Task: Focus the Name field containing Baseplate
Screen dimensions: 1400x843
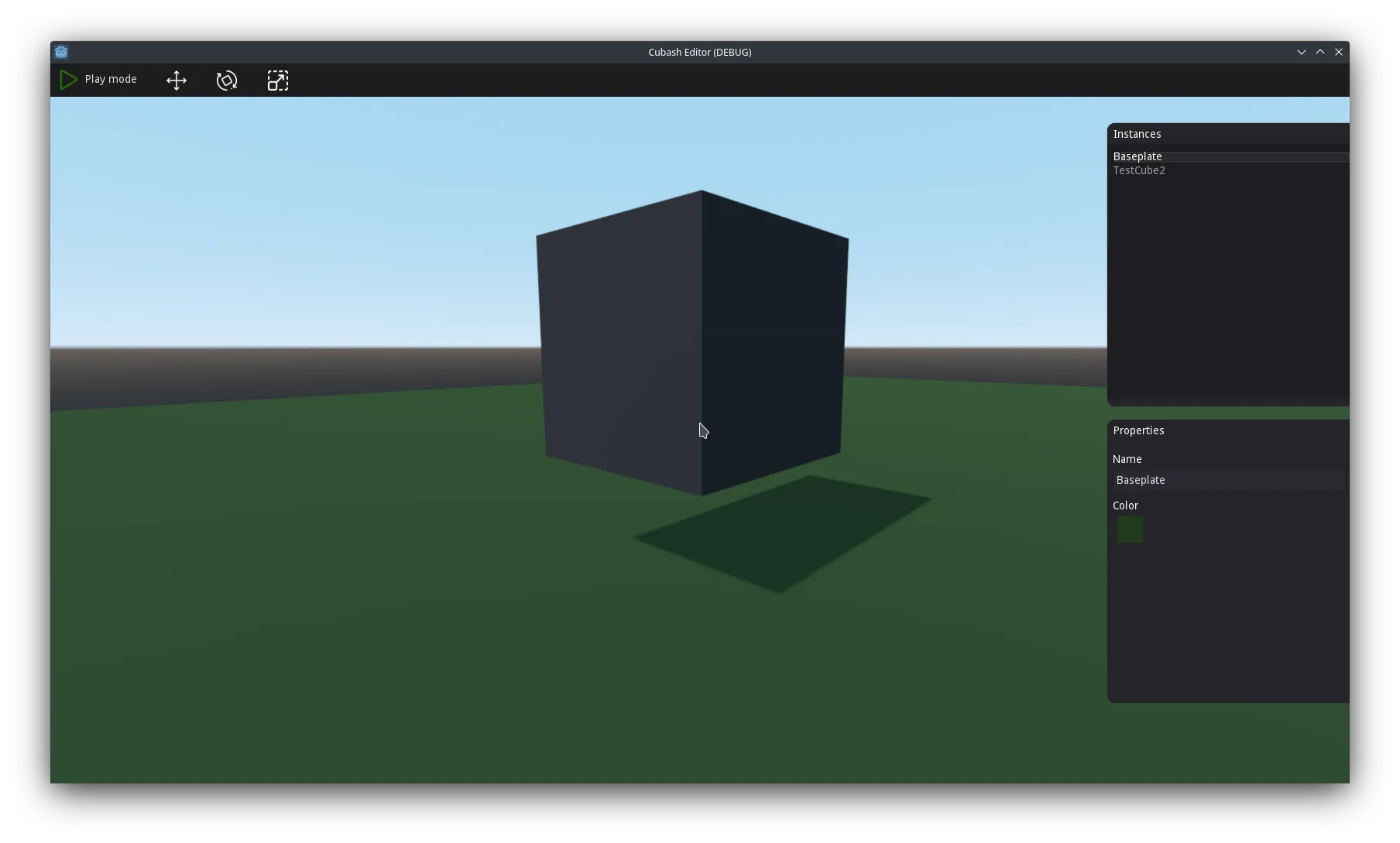Action: (x=1229, y=480)
